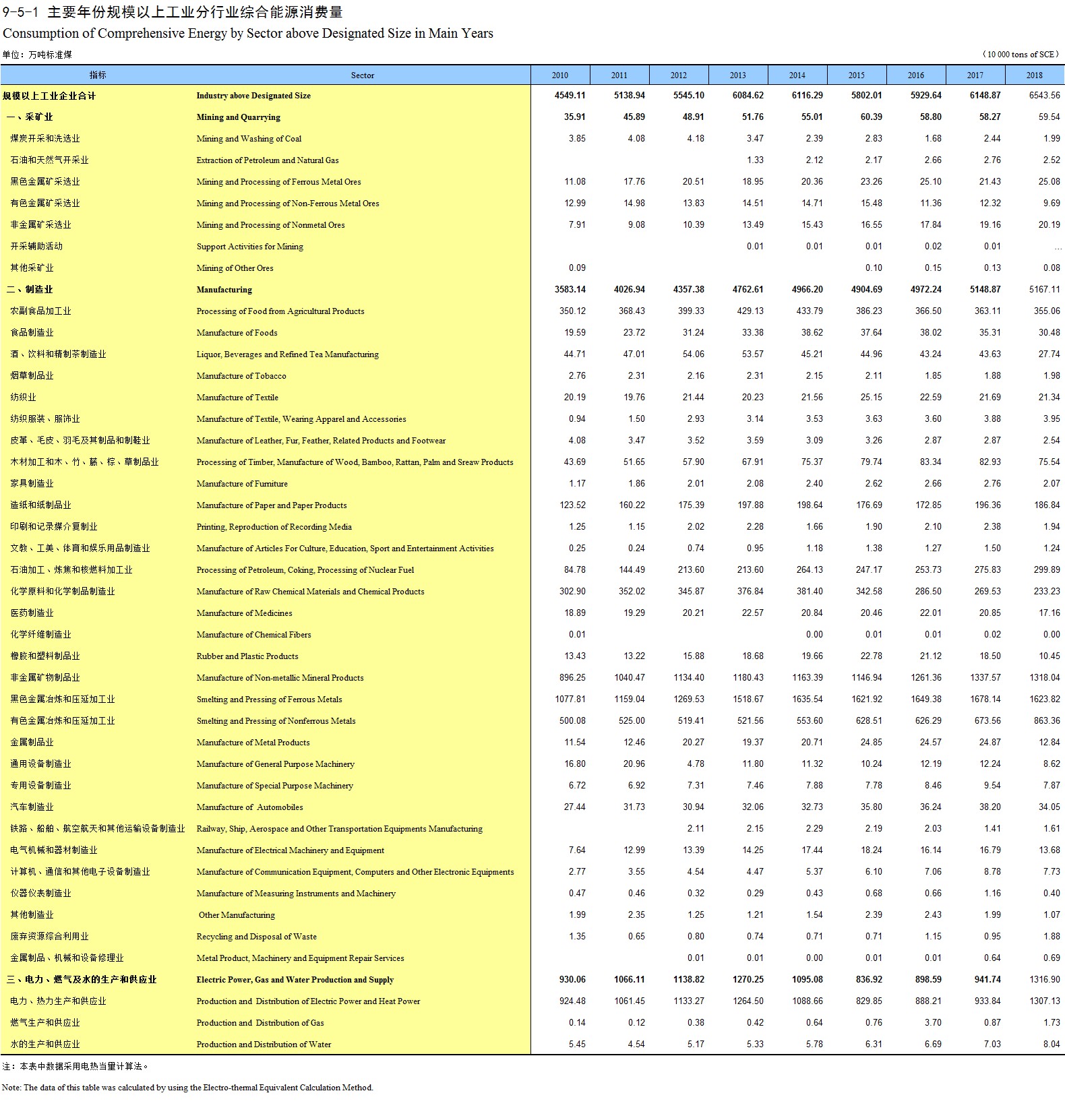Select 'Mining of Other Ores' label
The height and width of the screenshot is (1120, 1065).
235,268
